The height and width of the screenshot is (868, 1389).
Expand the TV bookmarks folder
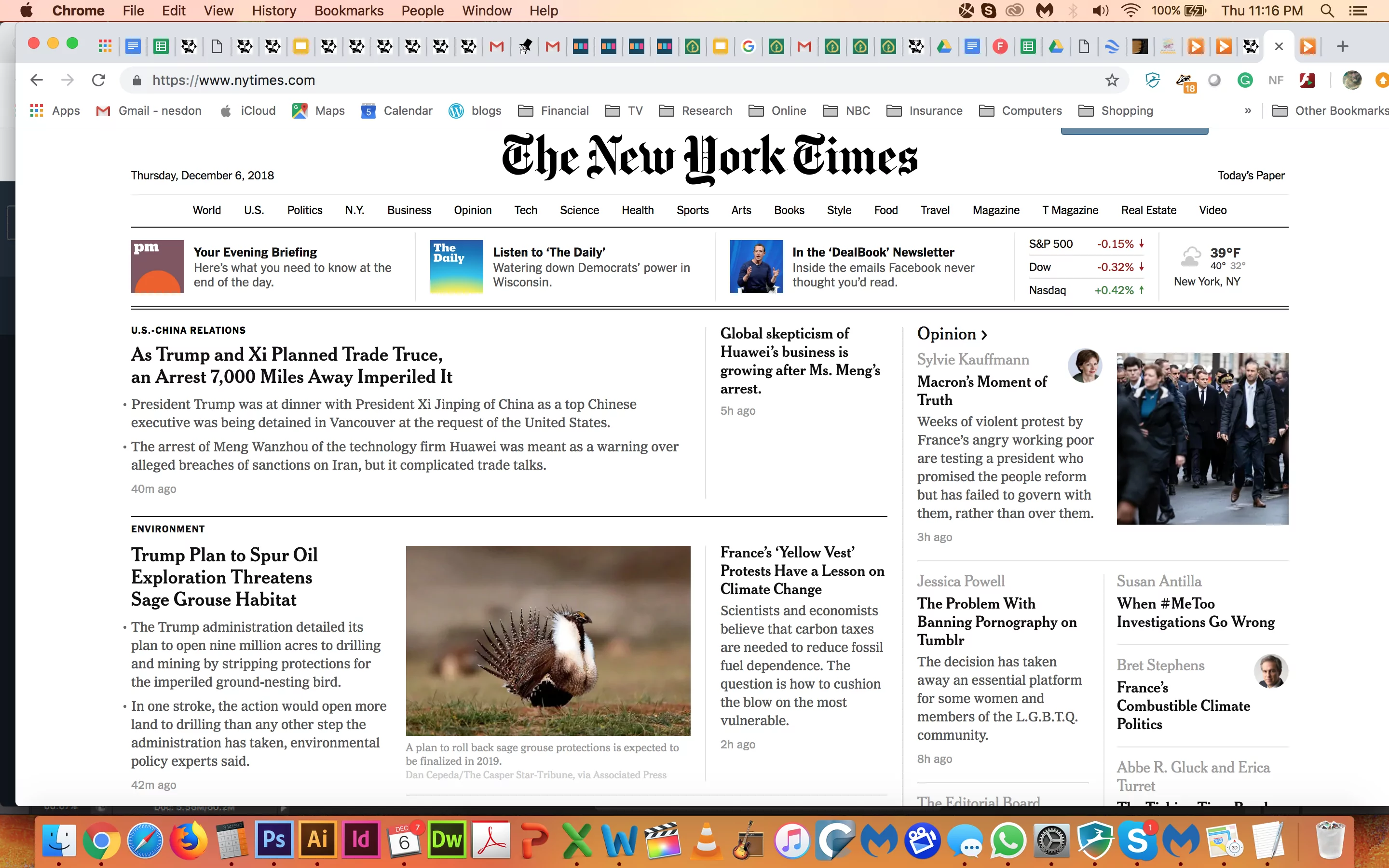coord(624,111)
